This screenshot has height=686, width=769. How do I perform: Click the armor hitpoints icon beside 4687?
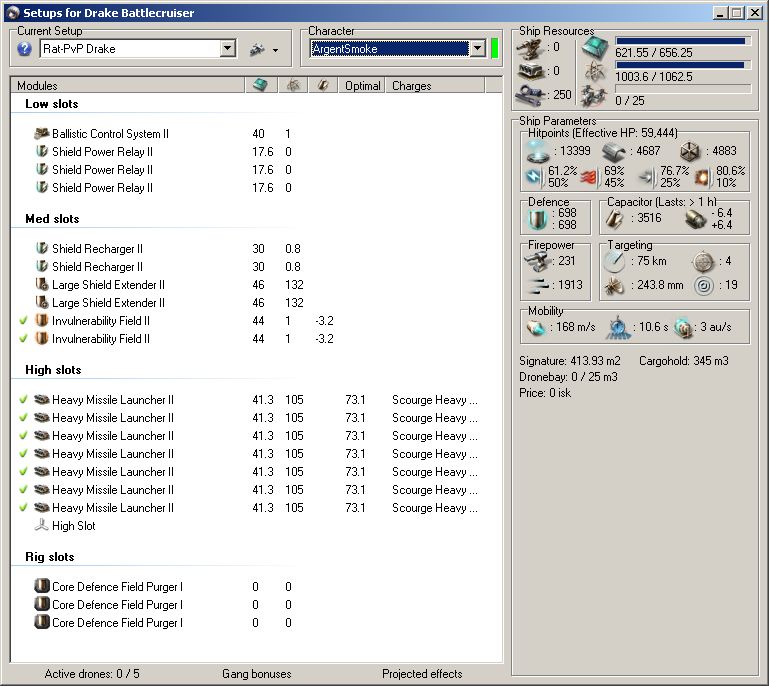[613, 151]
